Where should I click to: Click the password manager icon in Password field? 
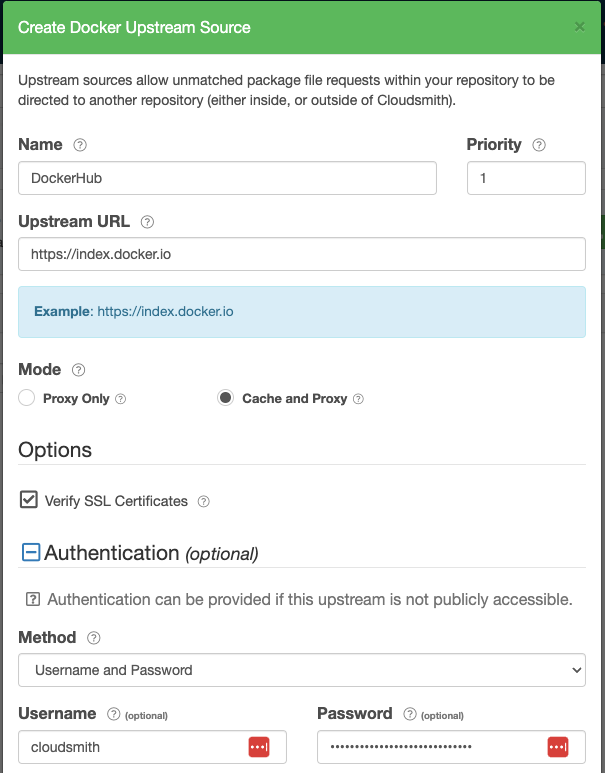pyautogui.click(x=558, y=747)
